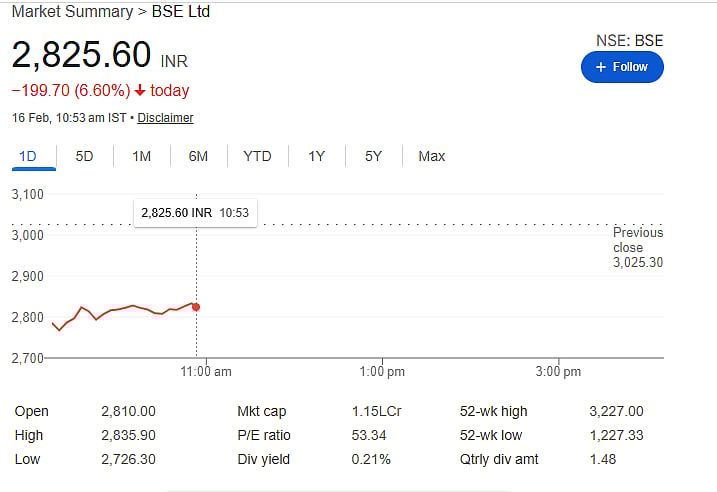The width and height of the screenshot is (717, 492).
Task: Click the Follow button
Action: (x=622, y=67)
